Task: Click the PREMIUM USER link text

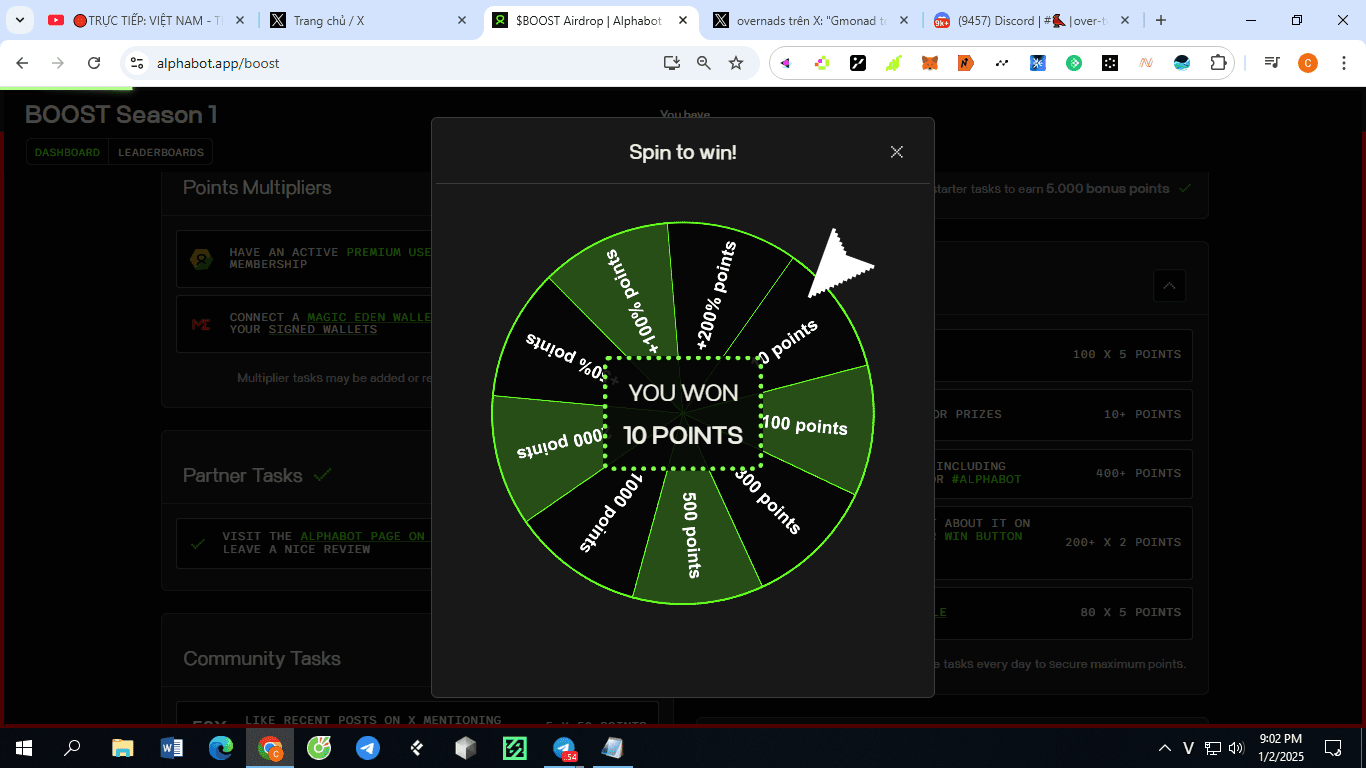Action: (x=389, y=252)
